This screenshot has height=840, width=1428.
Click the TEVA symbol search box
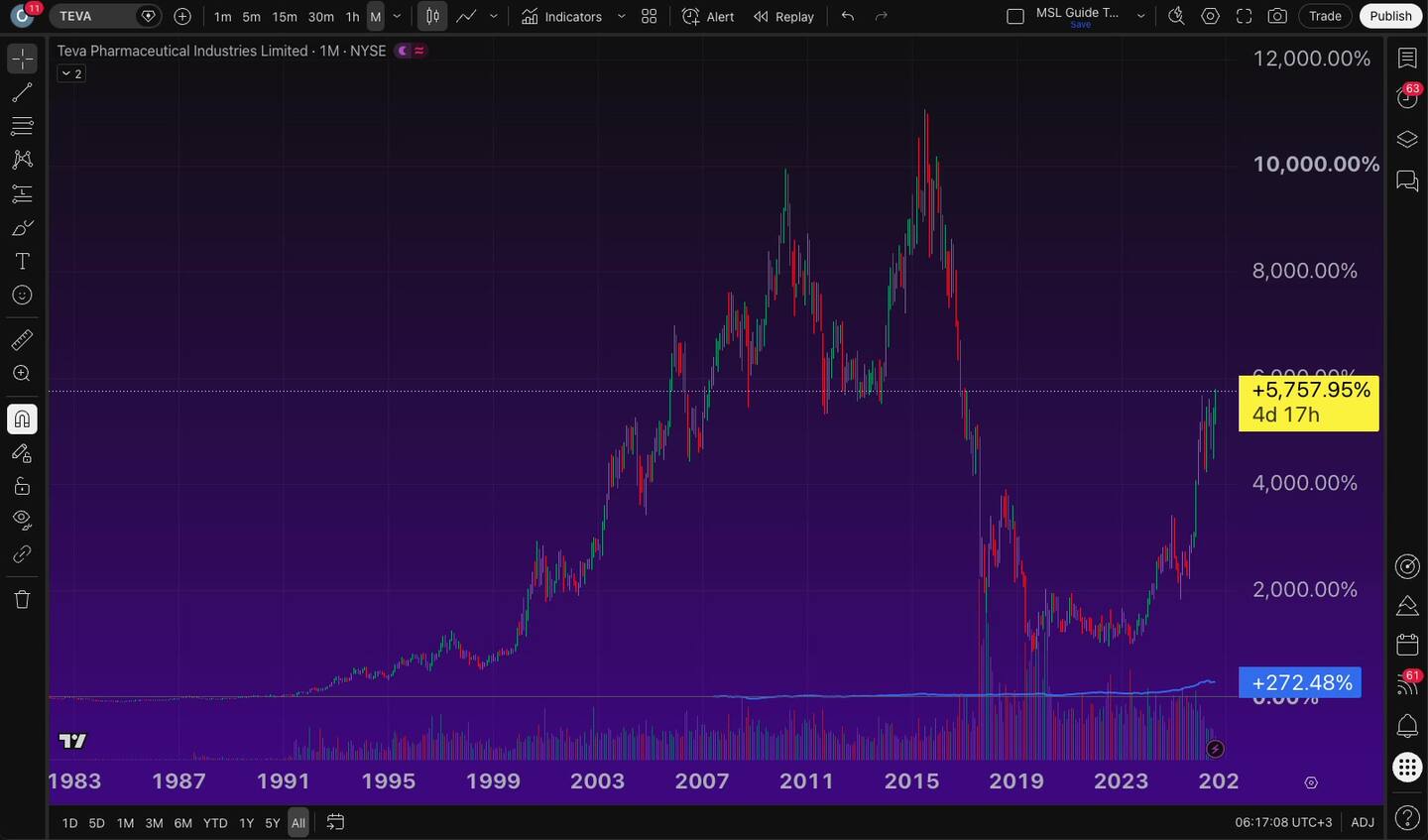tap(105, 16)
